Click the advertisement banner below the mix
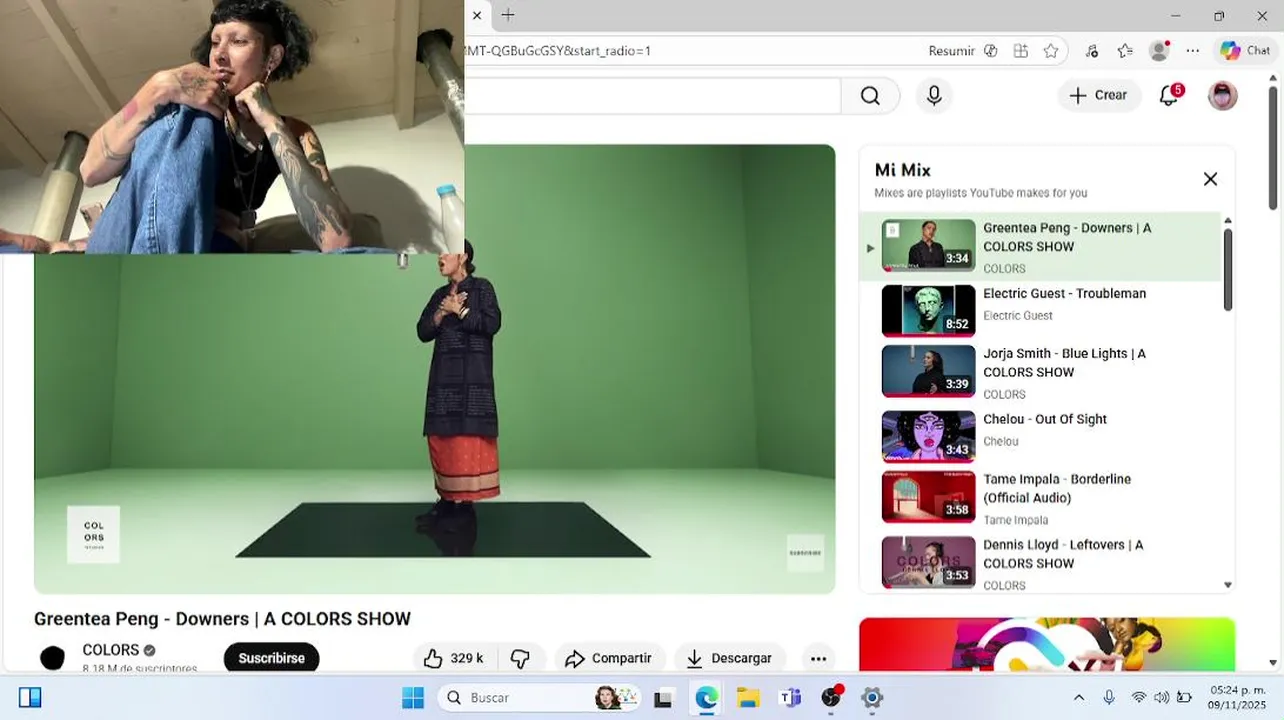Screen dimensions: 1284x720 pos(1047,644)
